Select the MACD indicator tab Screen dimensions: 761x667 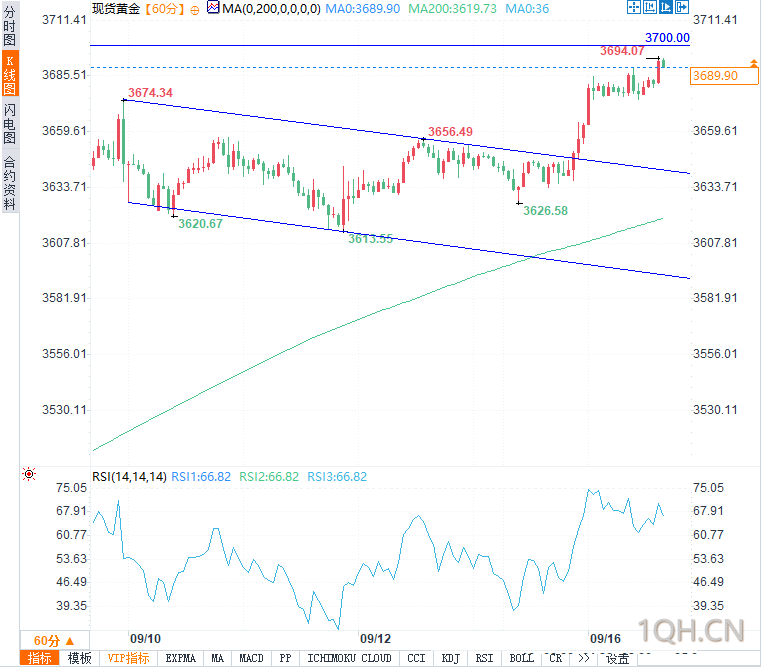(251, 658)
